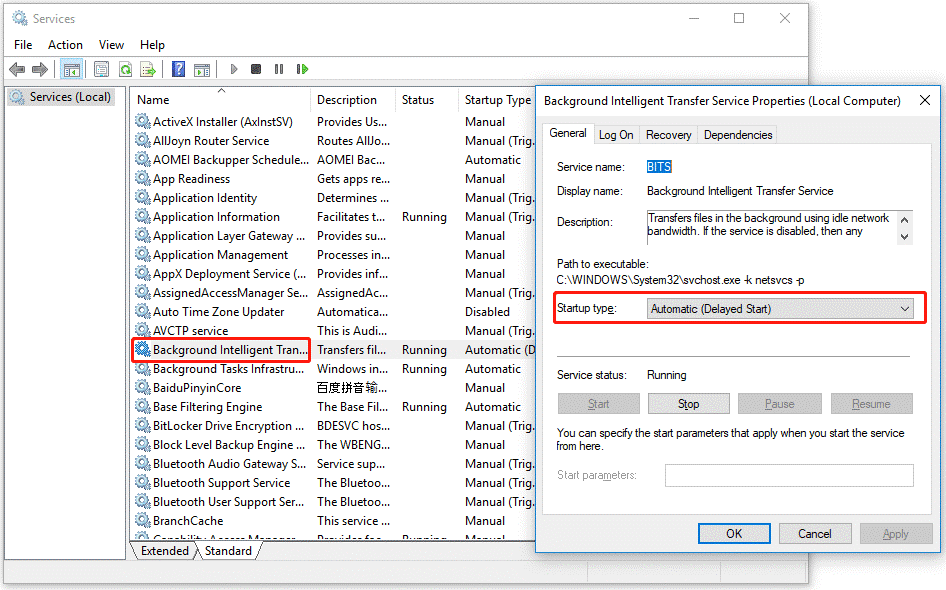Click the Stop button in service status
946x590 pixels.
point(688,403)
